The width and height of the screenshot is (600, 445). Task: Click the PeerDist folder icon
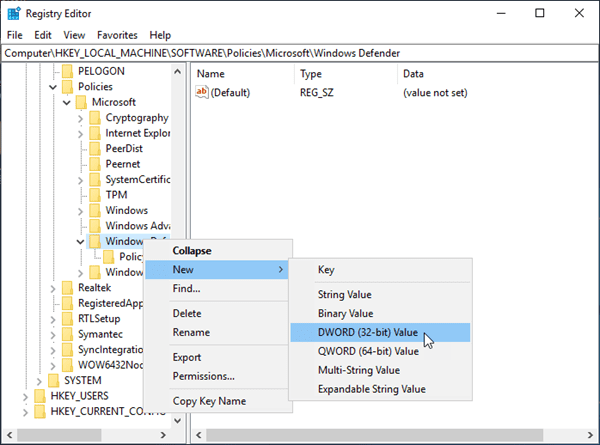95,148
